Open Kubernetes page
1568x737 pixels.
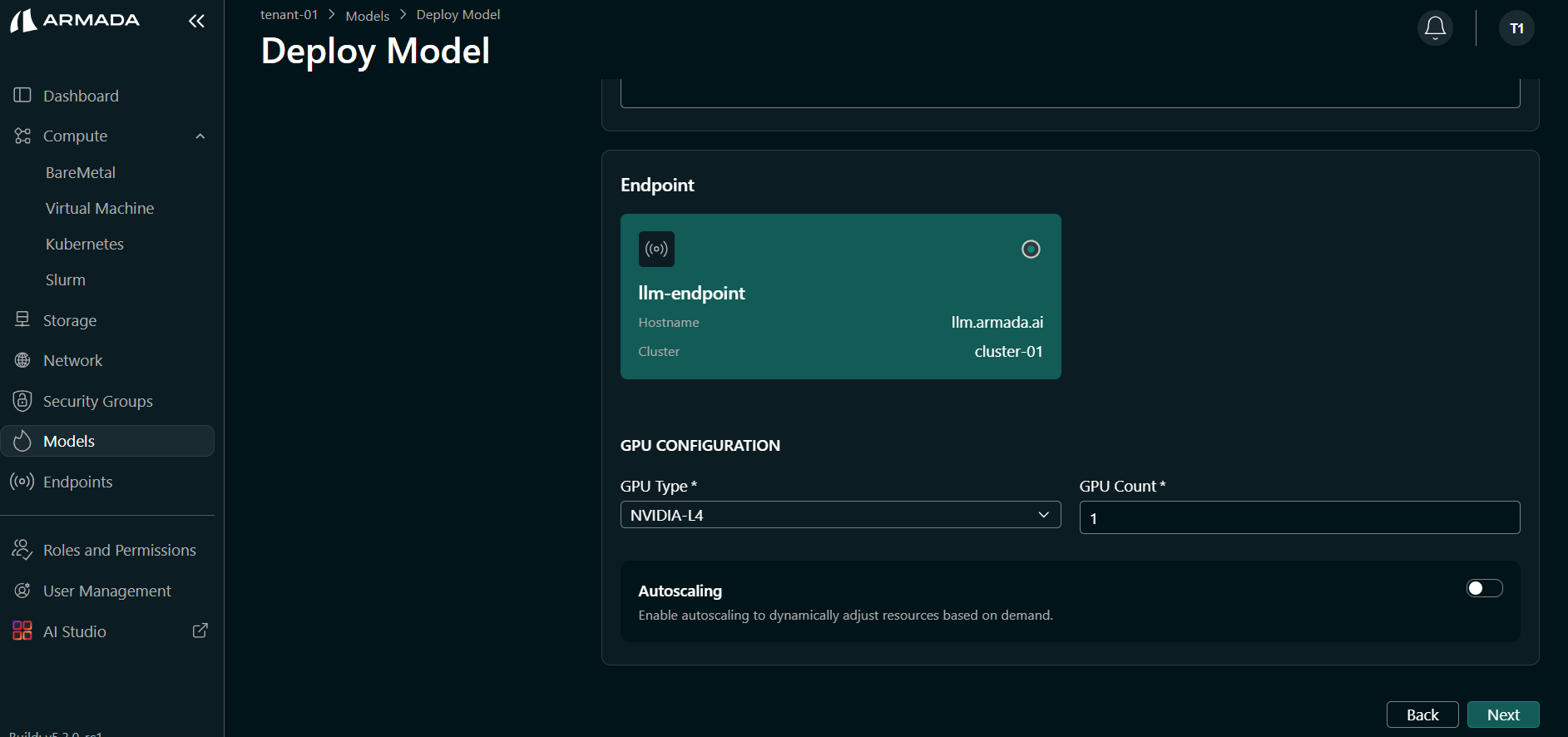(85, 244)
